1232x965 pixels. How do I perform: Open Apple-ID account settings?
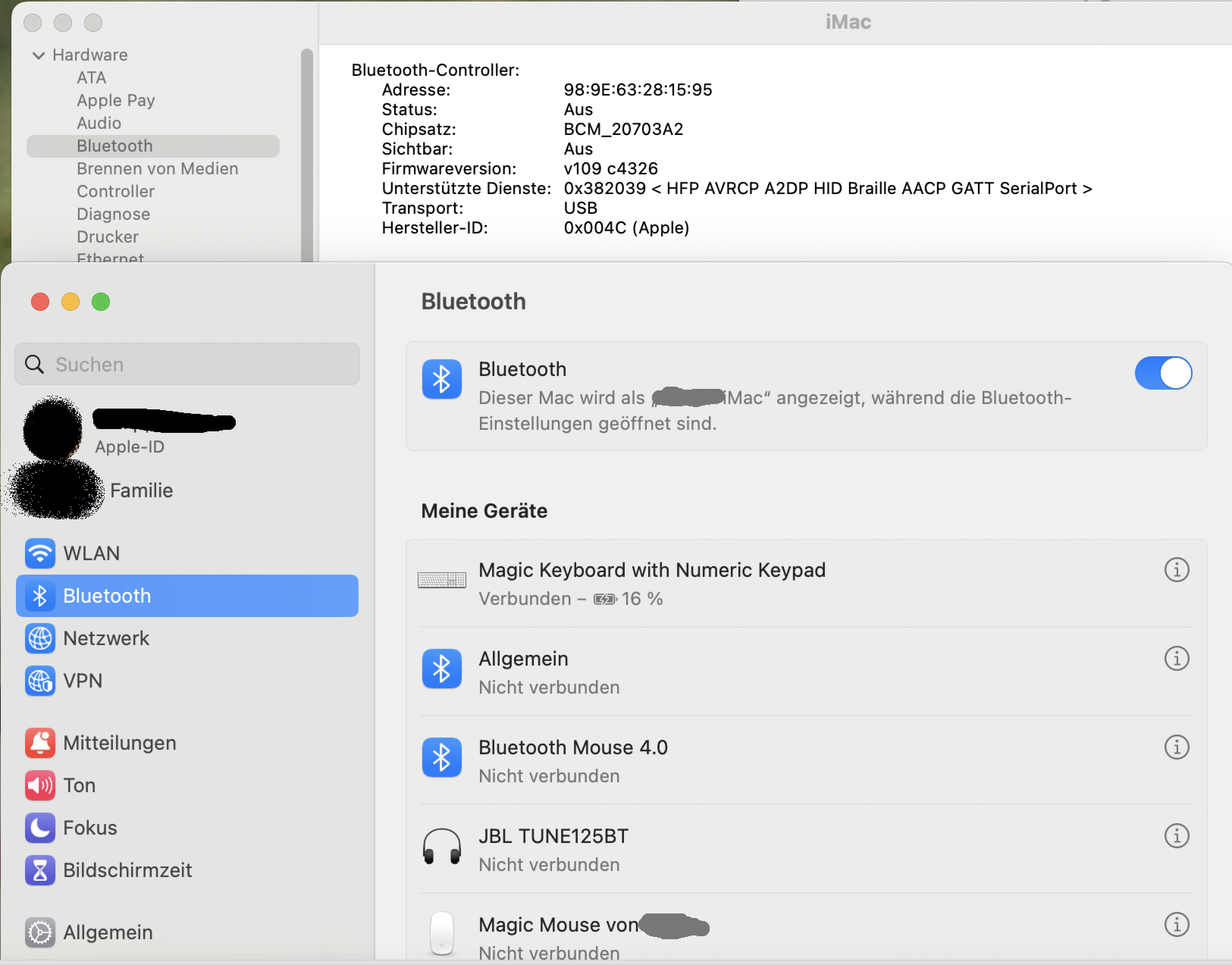pyautogui.click(x=129, y=446)
